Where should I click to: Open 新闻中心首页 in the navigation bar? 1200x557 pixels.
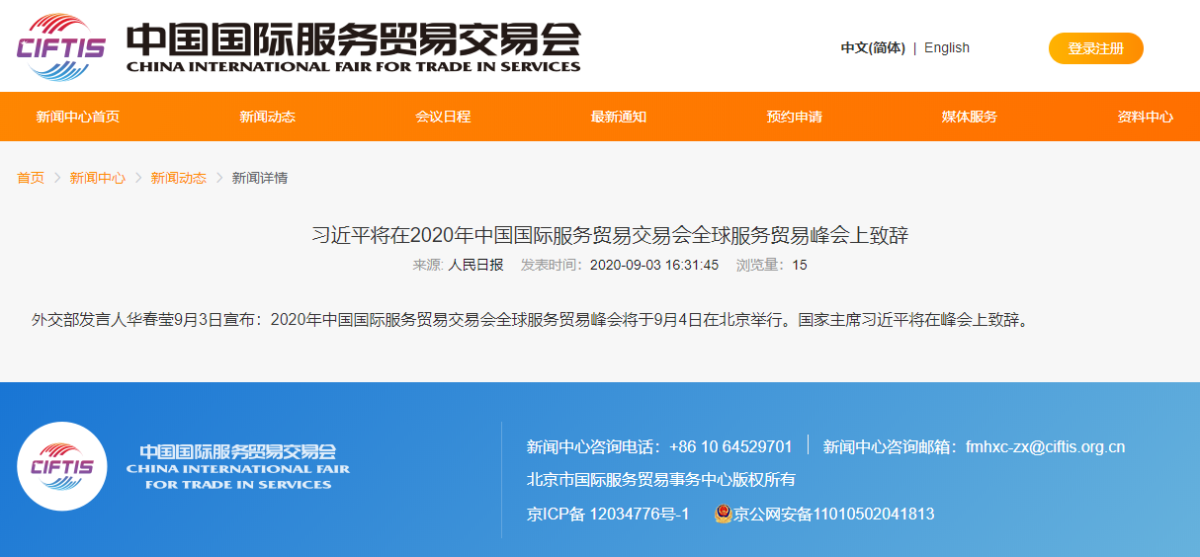click(x=78, y=117)
